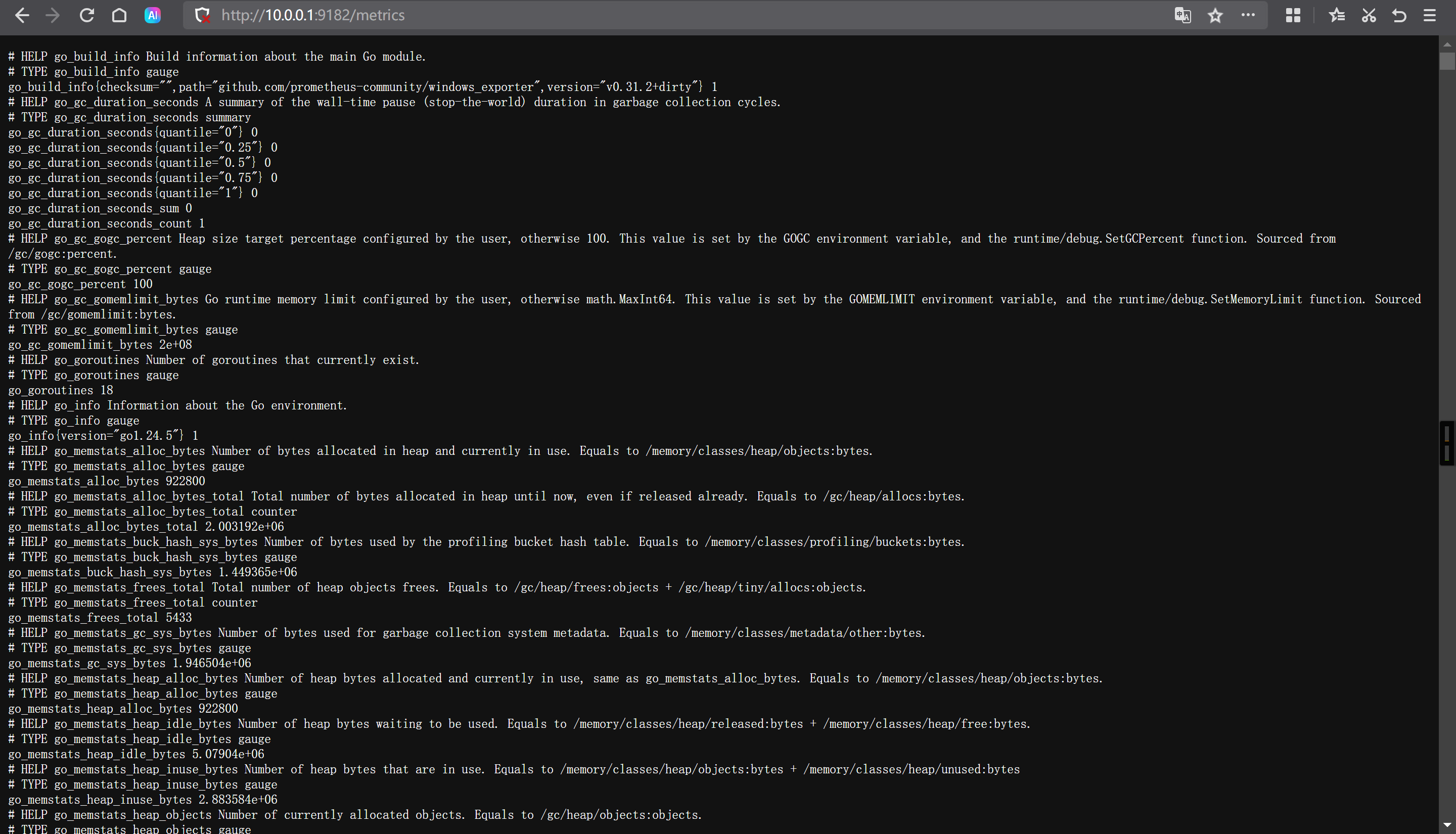Click the vertical scrollbar thumb at top

[1447, 61]
